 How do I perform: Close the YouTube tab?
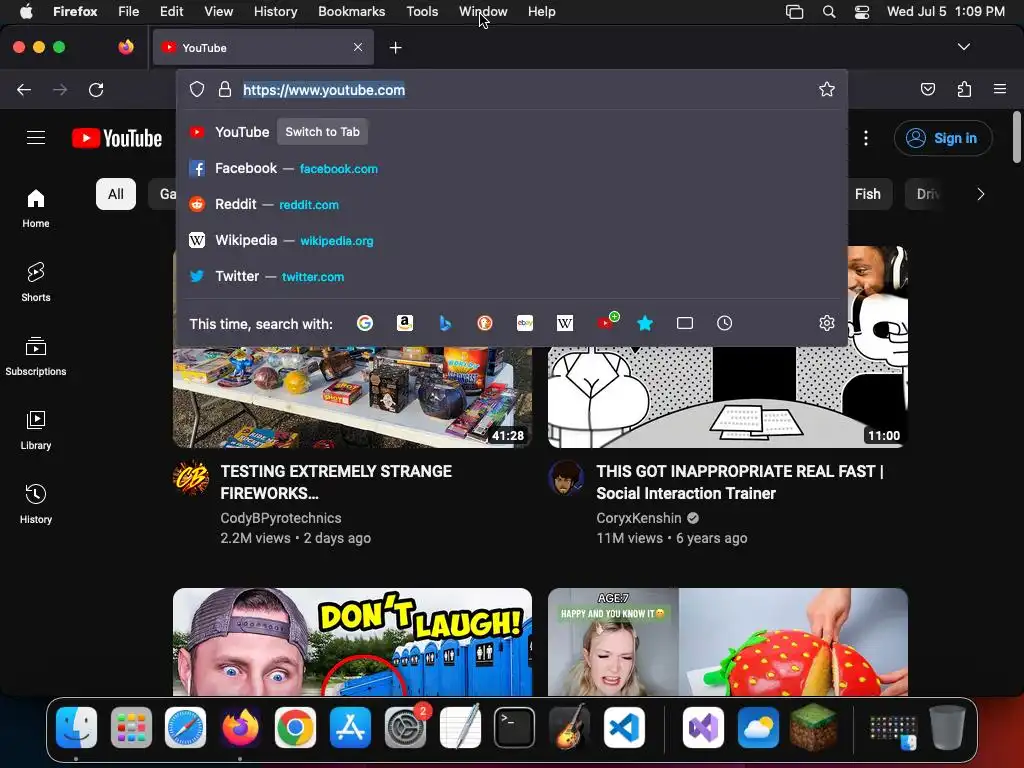pyautogui.click(x=358, y=47)
